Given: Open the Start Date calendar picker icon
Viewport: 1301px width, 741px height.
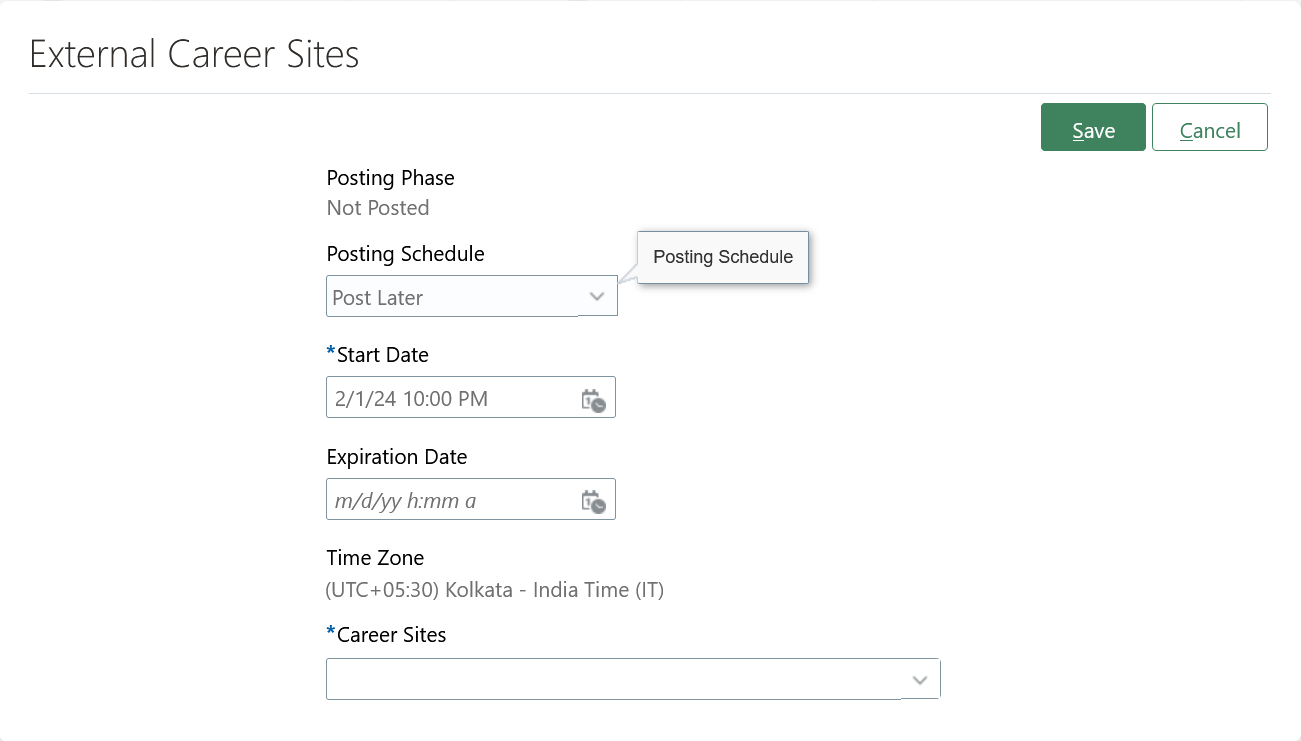Looking at the screenshot, I should [594, 400].
